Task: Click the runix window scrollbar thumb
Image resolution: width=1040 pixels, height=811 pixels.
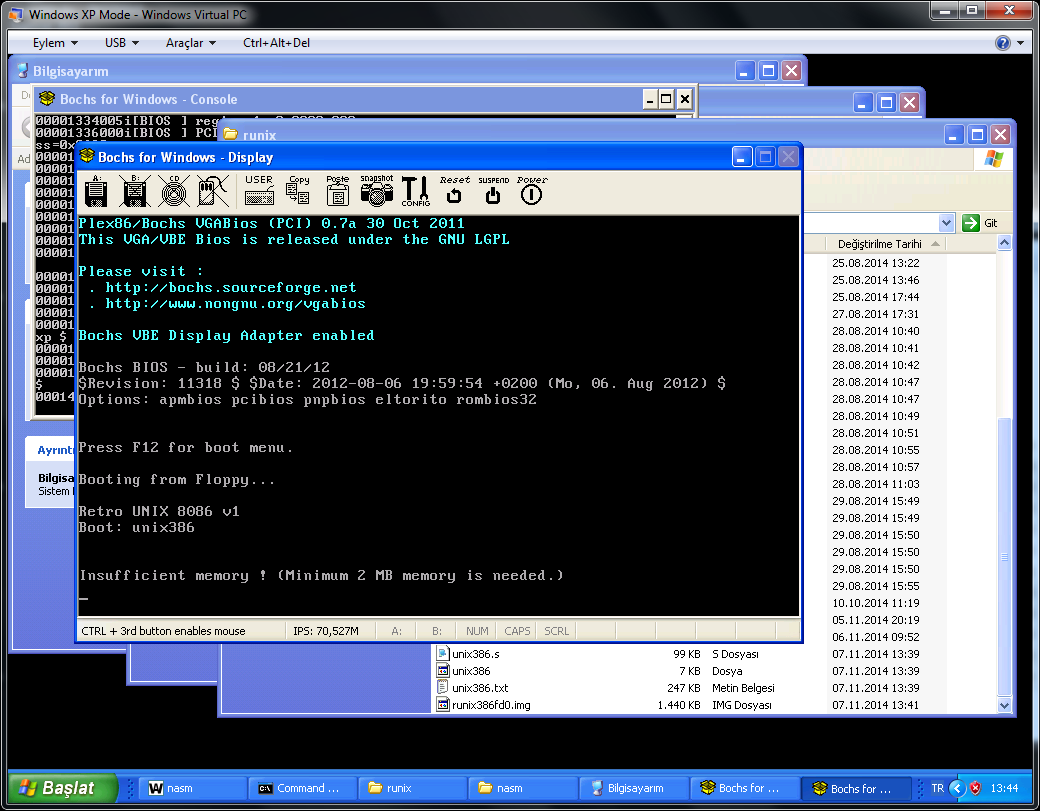Action: pyautogui.click(x=1004, y=557)
